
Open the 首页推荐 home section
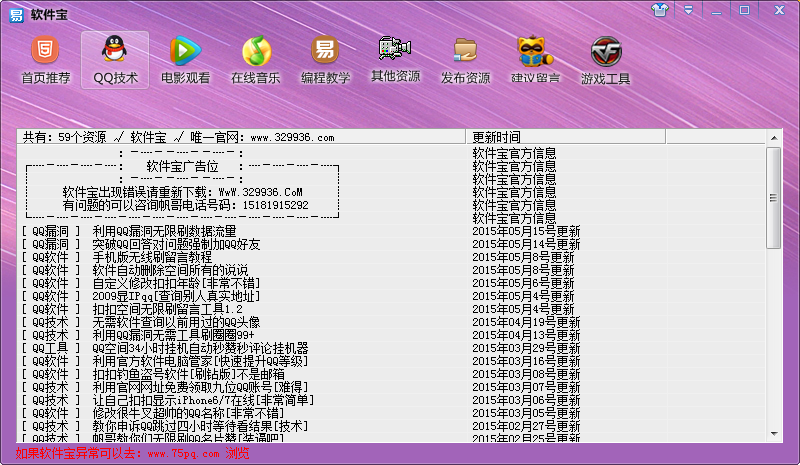pos(45,60)
